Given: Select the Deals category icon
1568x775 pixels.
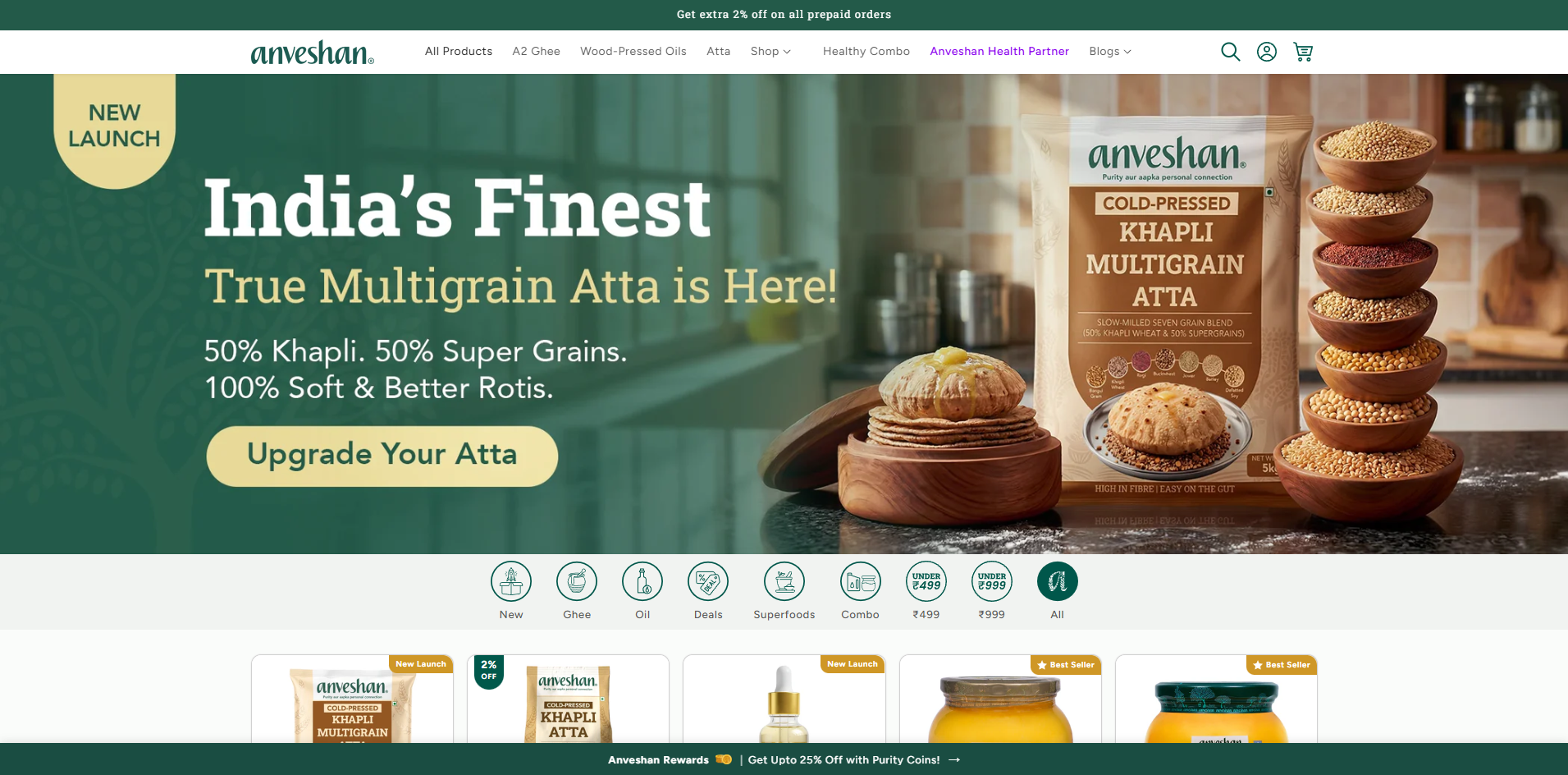Looking at the screenshot, I should pos(708,582).
